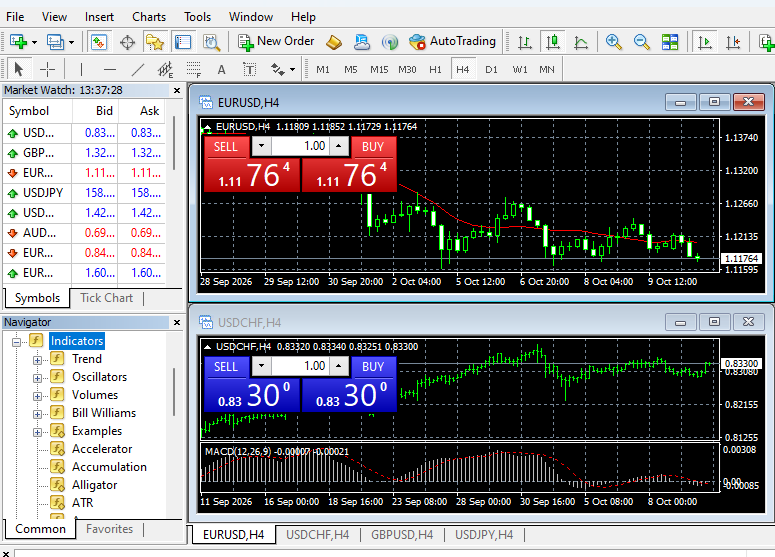Toggle auto scroll of the chart

click(705, 42)
